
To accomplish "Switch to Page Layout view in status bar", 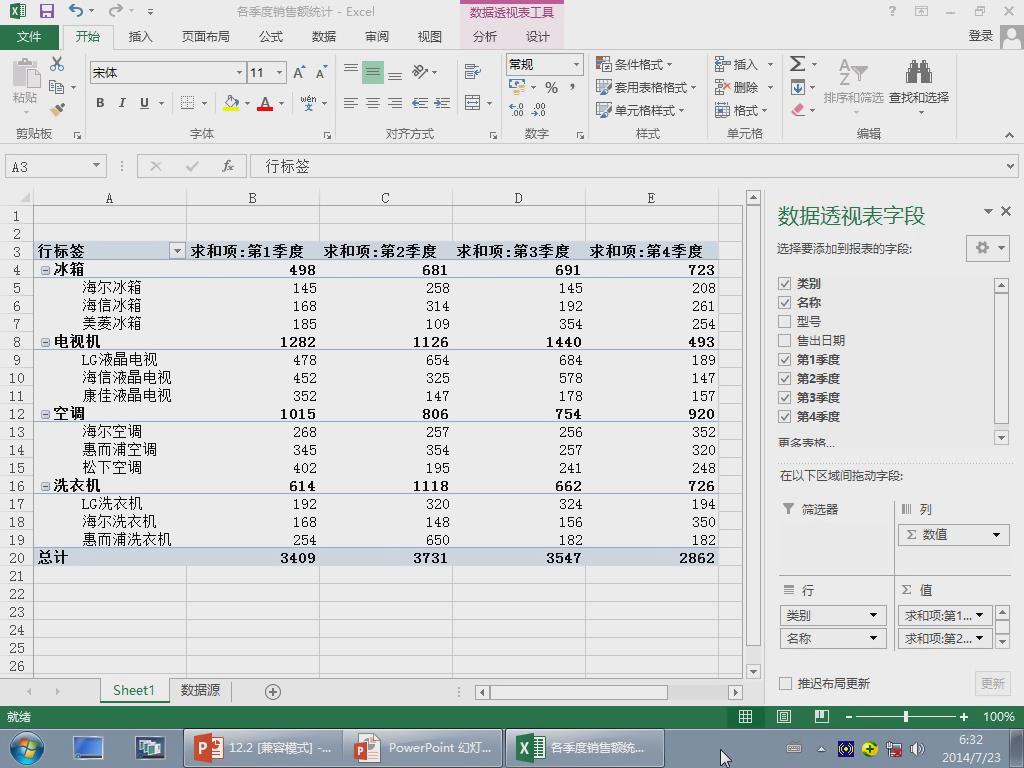I will [784, 717].
